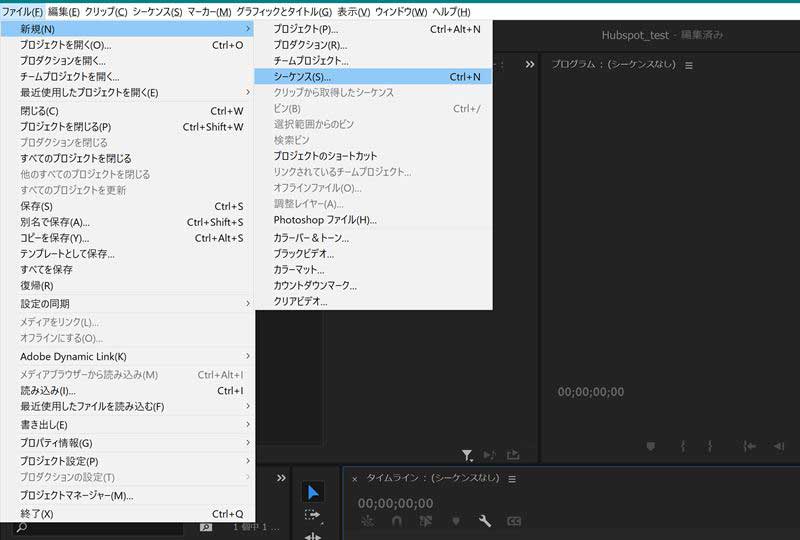
Task: Open the グラフィックとタイトル(G) menu
Action: pyautogui.click(x=284, y=11)
